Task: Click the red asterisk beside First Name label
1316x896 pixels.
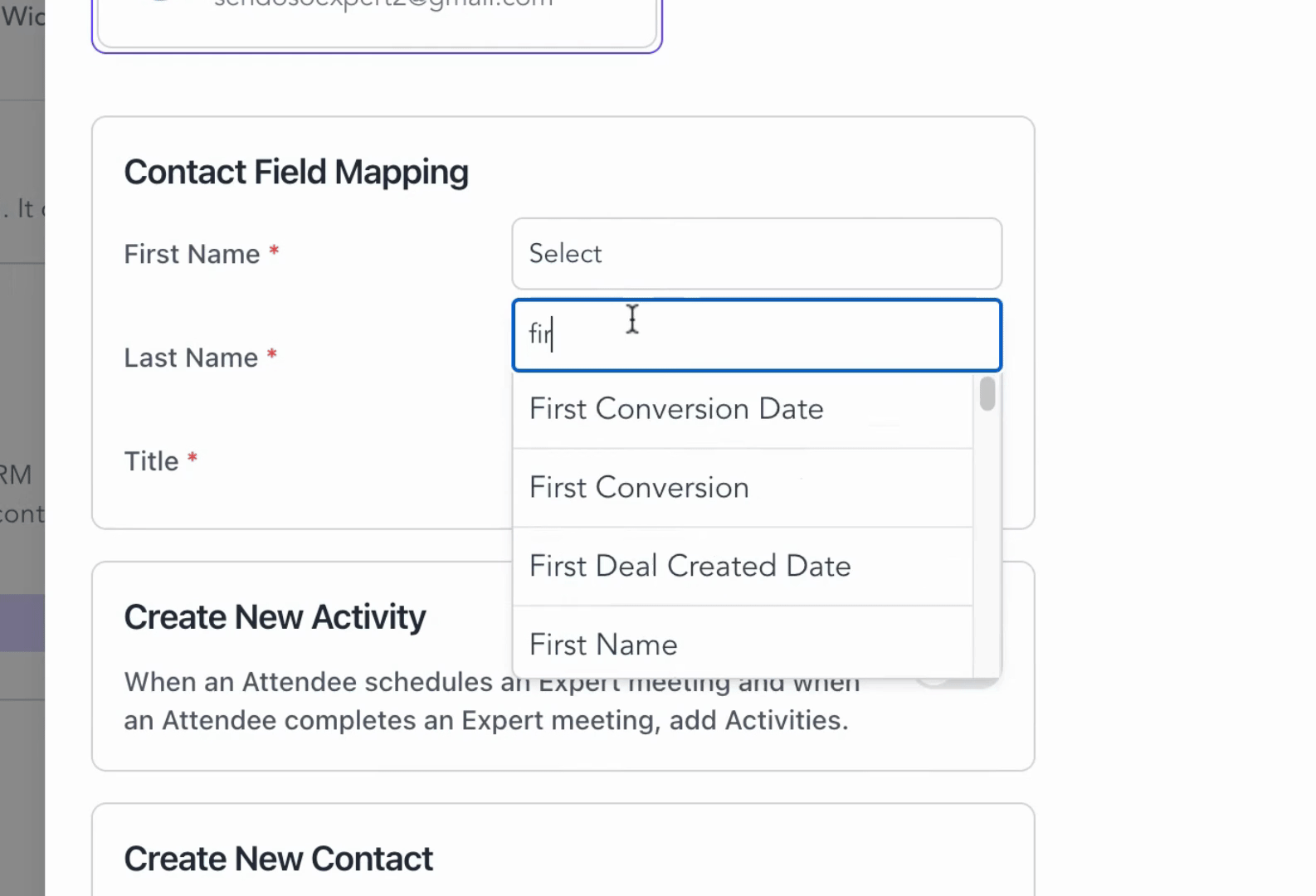Action: click(x=274, y=252)
